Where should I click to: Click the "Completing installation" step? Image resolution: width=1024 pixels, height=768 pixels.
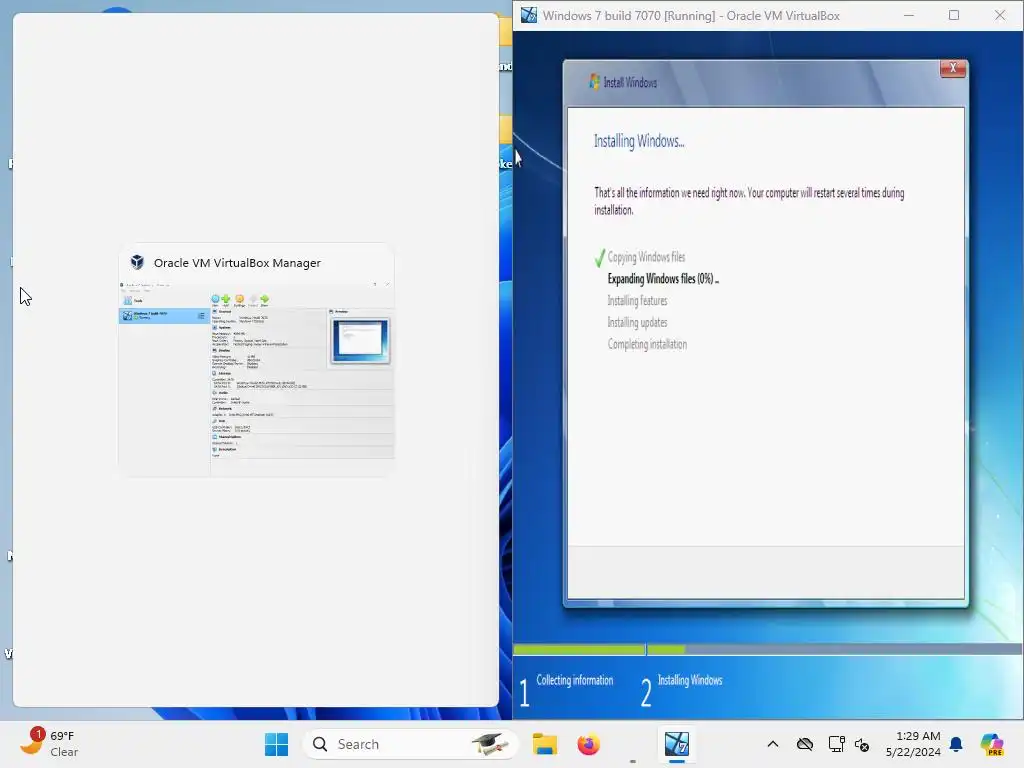coord(647,344)
